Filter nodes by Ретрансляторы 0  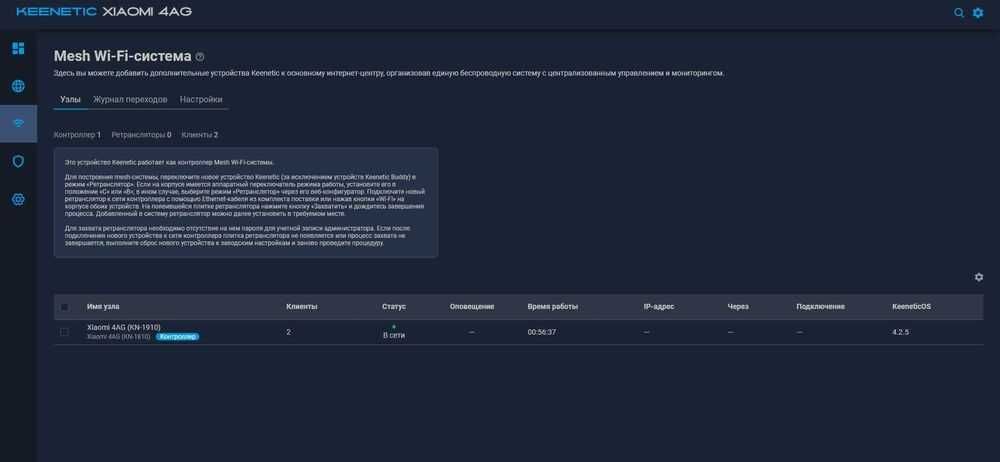[x=141, y=135]
